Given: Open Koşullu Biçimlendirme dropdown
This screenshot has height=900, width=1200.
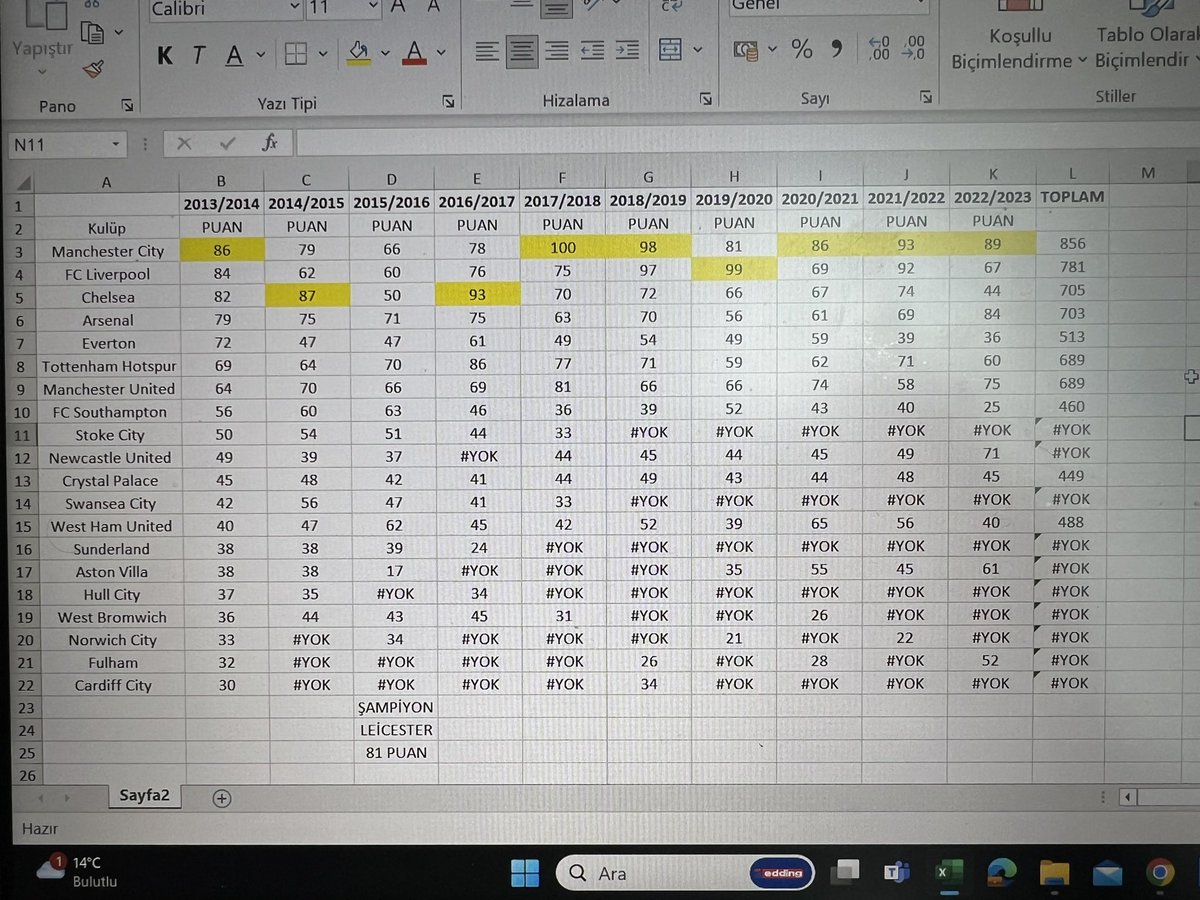Looking at the screenshot, I should 1018,48.
